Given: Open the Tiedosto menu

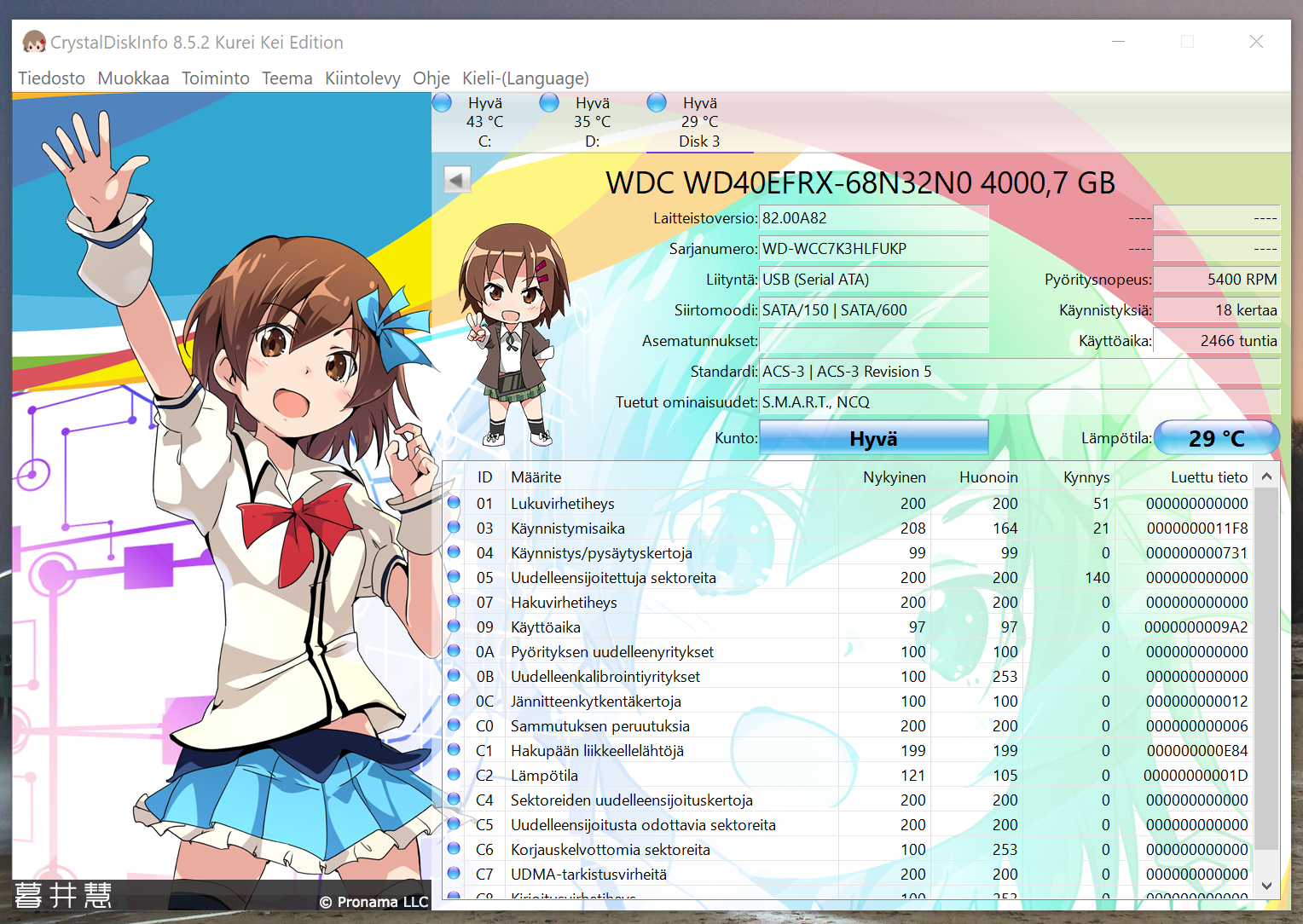Looking at the screenshot, I should click(x=52, y=78).
